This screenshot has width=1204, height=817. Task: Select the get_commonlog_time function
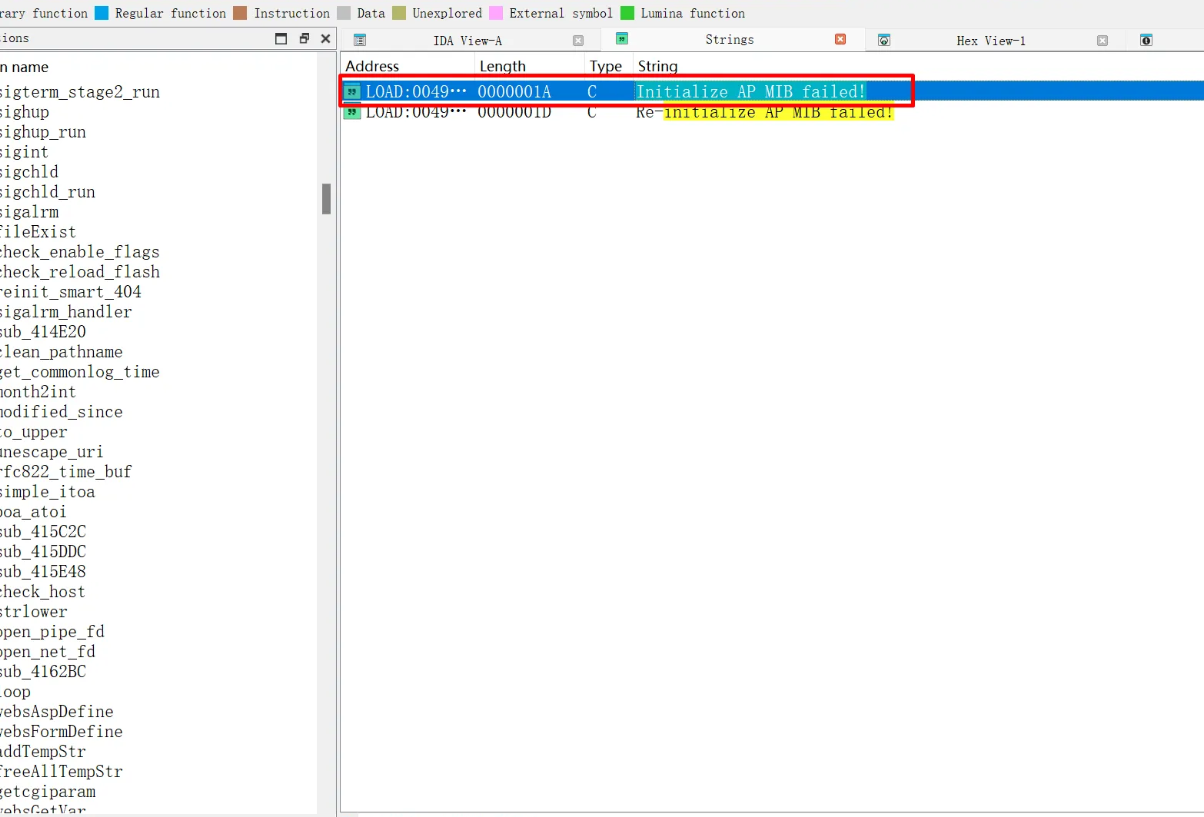pos(80,372)
